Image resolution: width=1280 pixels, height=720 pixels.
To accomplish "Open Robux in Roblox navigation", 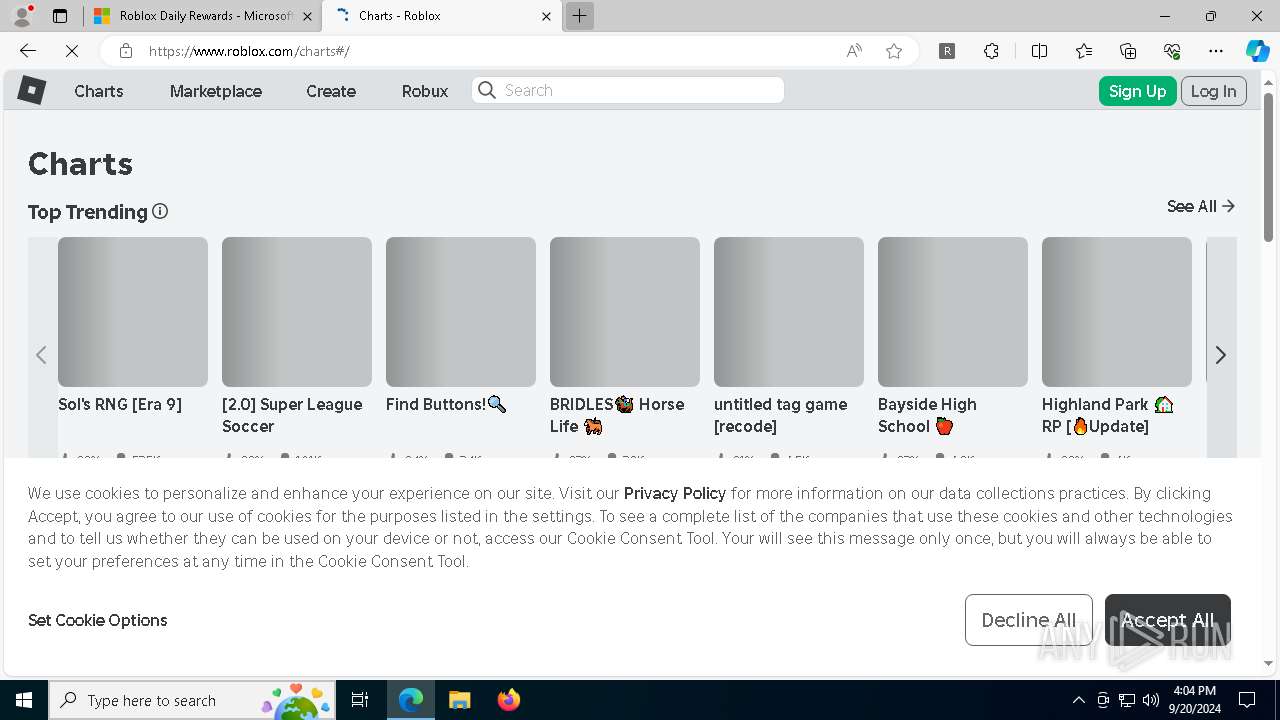I will (425, 91).
